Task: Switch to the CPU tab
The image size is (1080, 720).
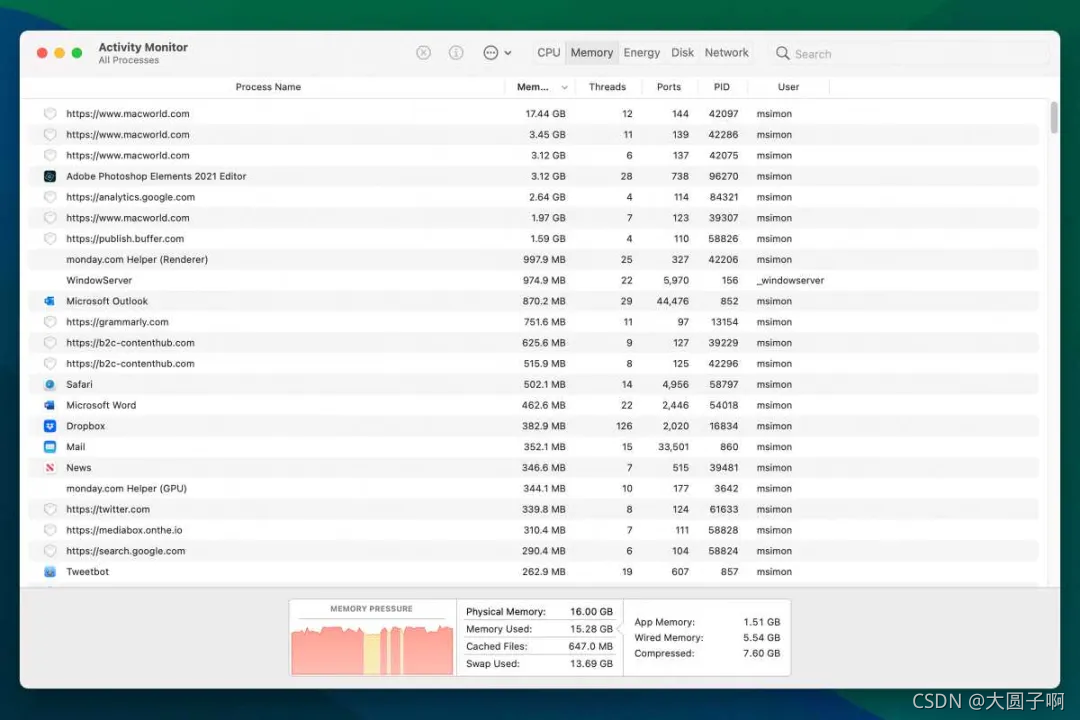Action: coord(548,52)
